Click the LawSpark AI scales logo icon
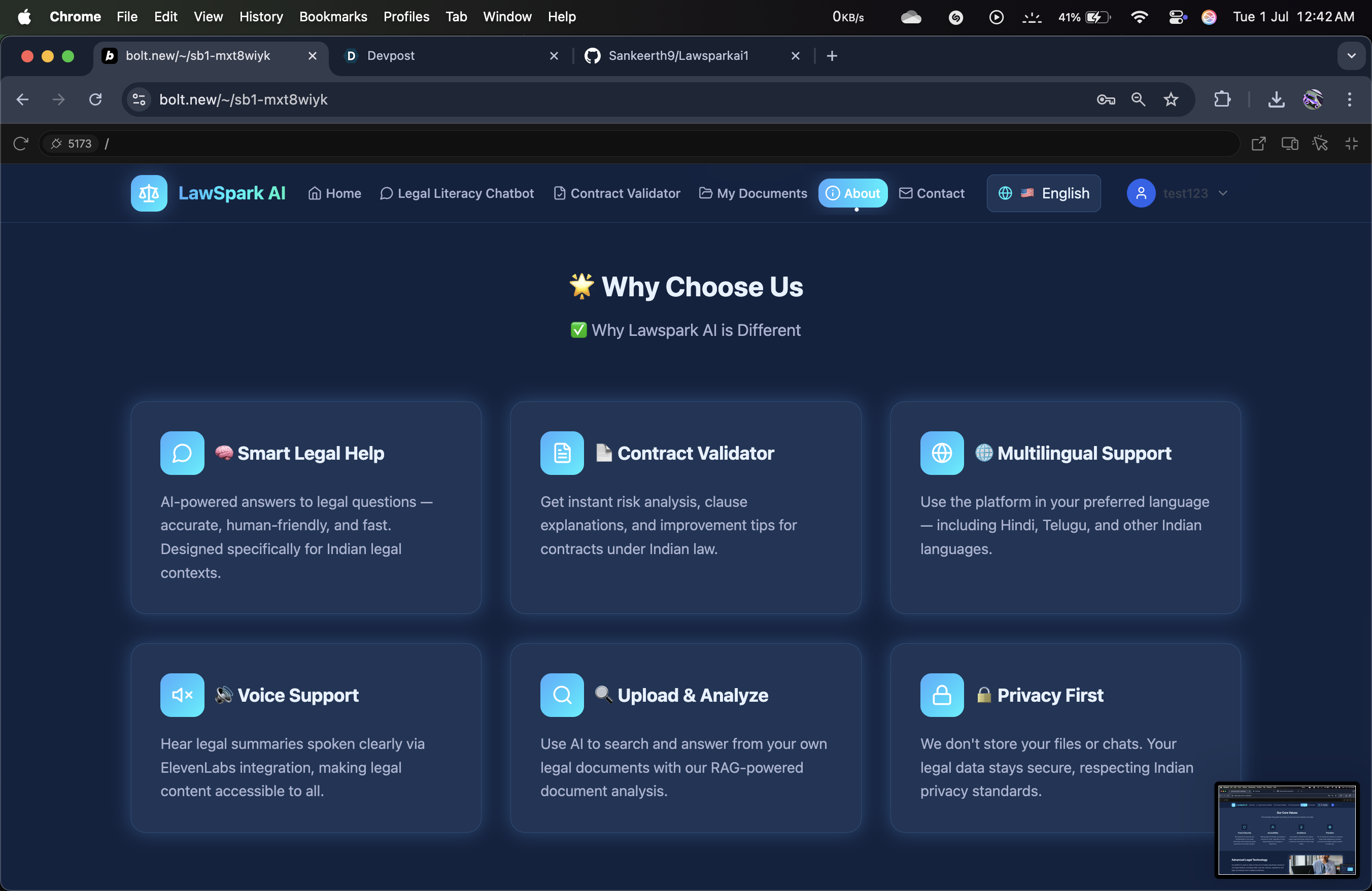The image size is (1372, 891). (149, 193)
